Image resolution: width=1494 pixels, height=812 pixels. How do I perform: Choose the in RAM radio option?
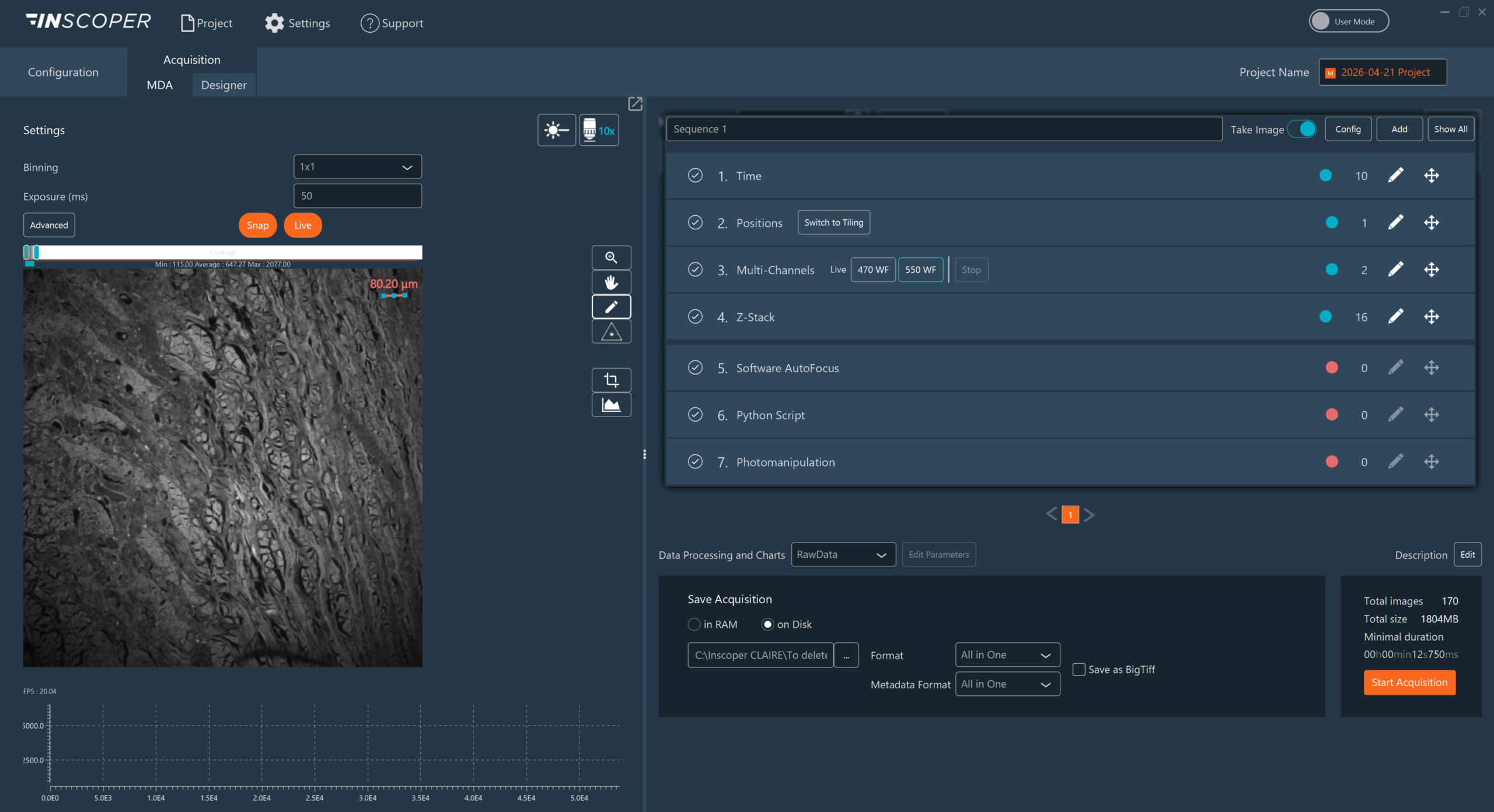[x=694, y=624]
